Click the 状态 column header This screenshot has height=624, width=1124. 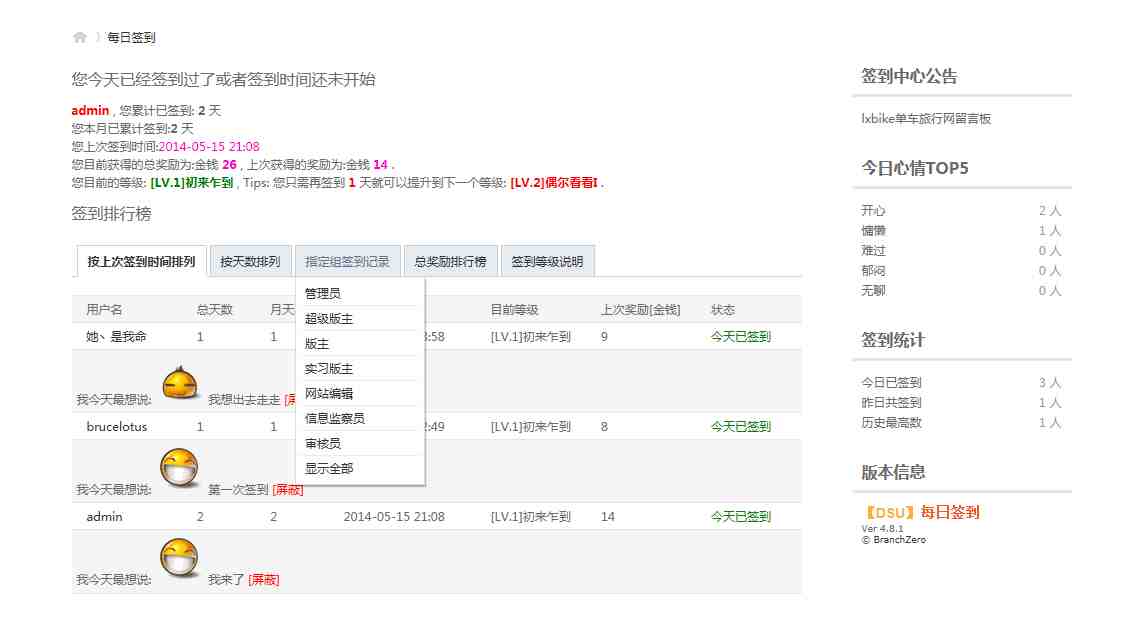tap(723, 310)
